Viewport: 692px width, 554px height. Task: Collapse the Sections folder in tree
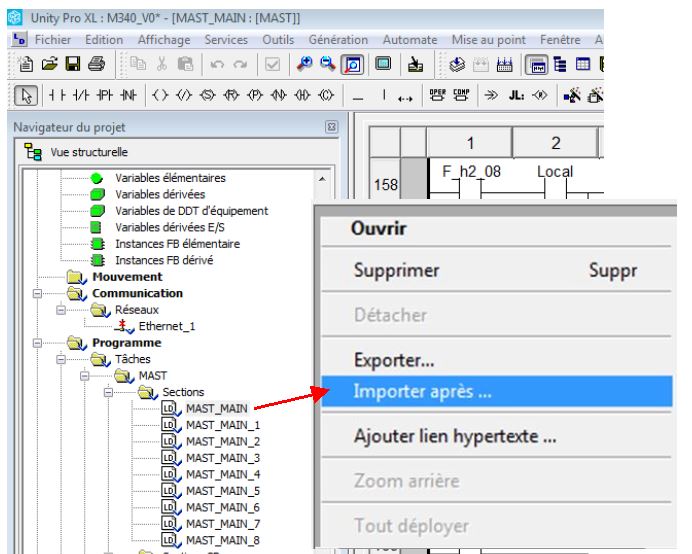click(109, 390)
